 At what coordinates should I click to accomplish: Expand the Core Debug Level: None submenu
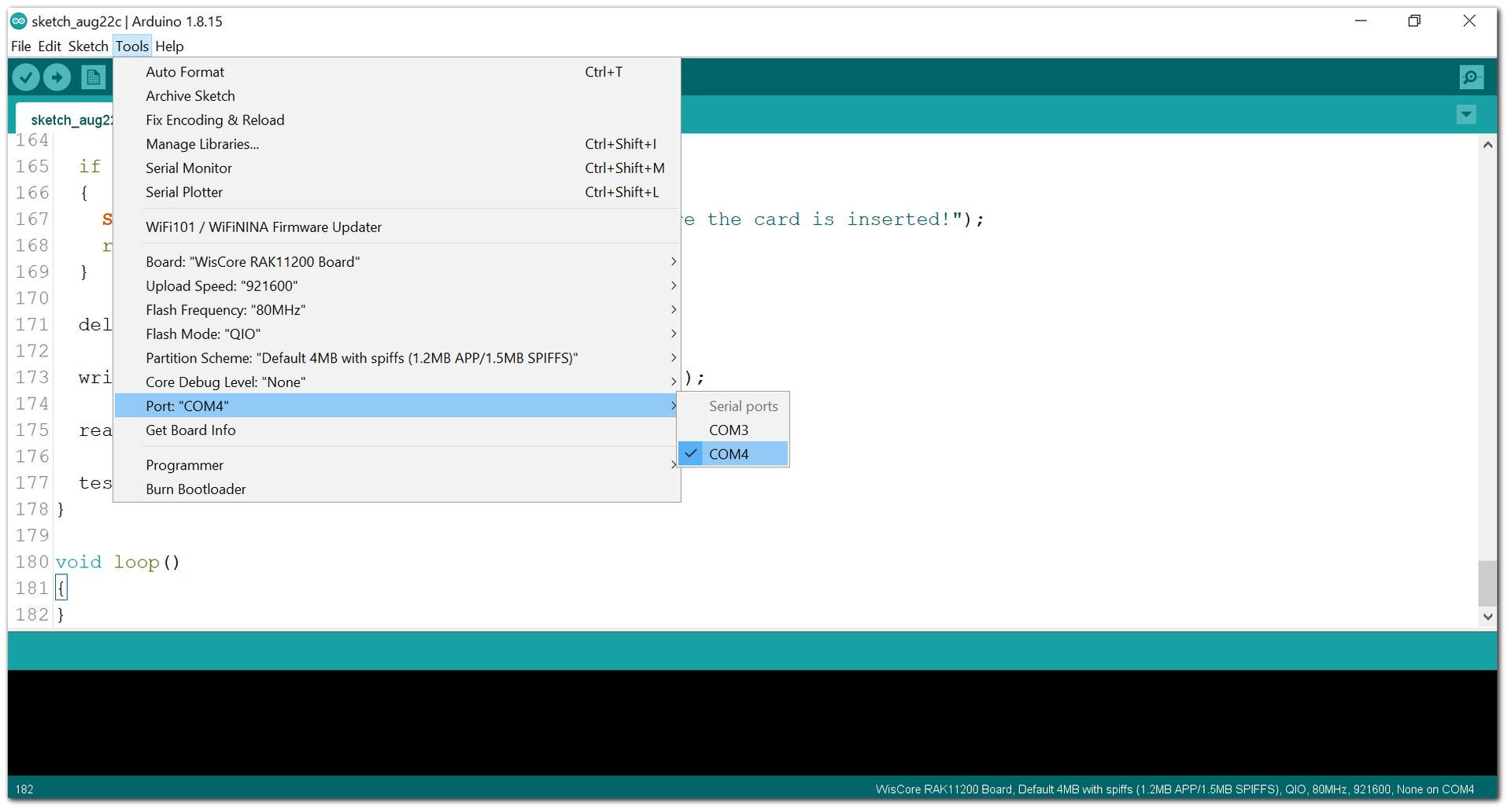pos(397,382)
